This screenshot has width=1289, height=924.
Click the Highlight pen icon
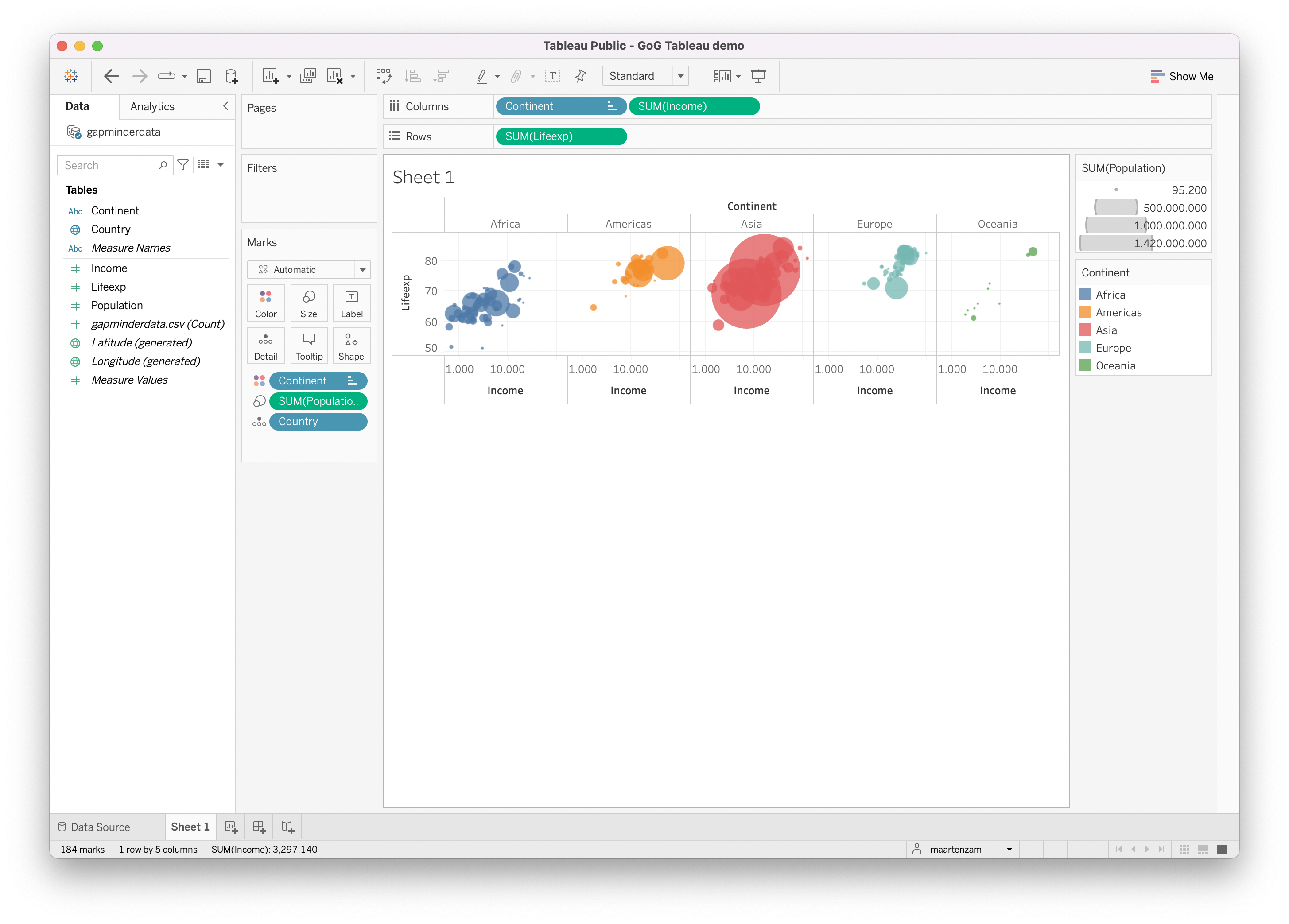tap(481, 76)
